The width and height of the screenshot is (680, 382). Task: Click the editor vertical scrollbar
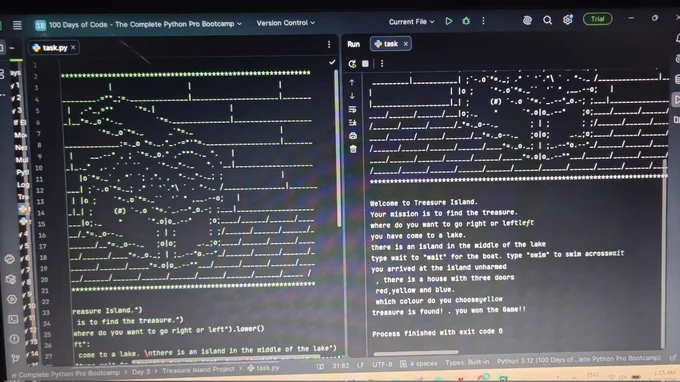pos(337,147)
